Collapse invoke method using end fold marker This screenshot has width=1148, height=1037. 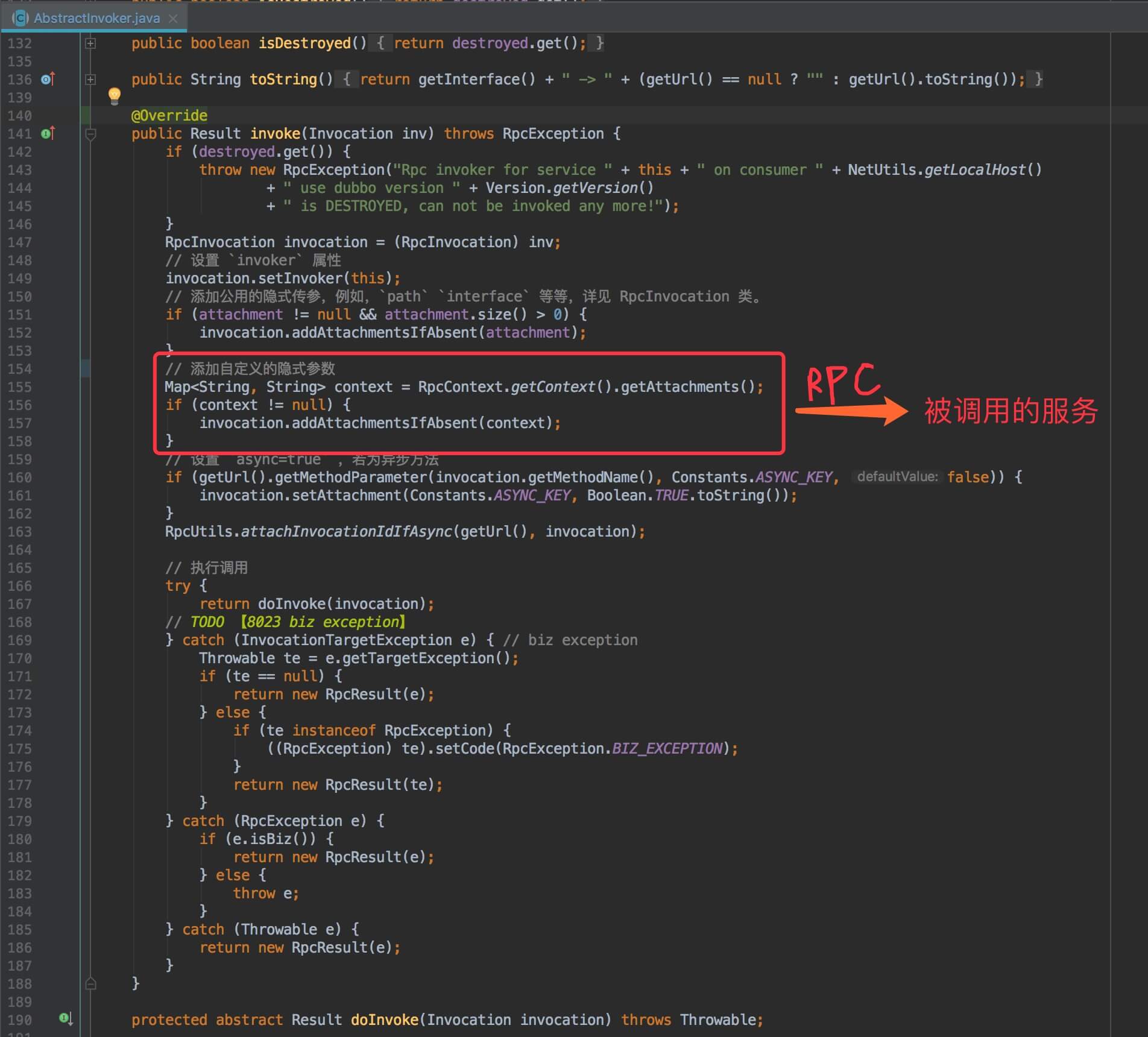click(x=90, y=984)
